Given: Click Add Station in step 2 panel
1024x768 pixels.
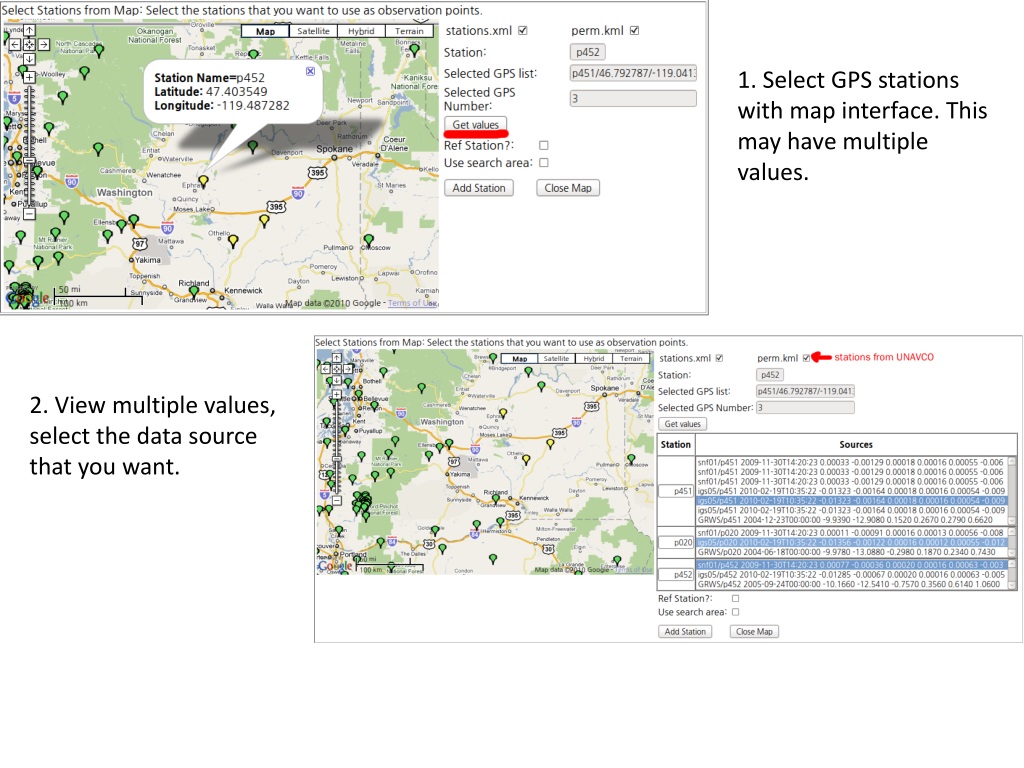Looking at the screenshot, I should (685, 632).
